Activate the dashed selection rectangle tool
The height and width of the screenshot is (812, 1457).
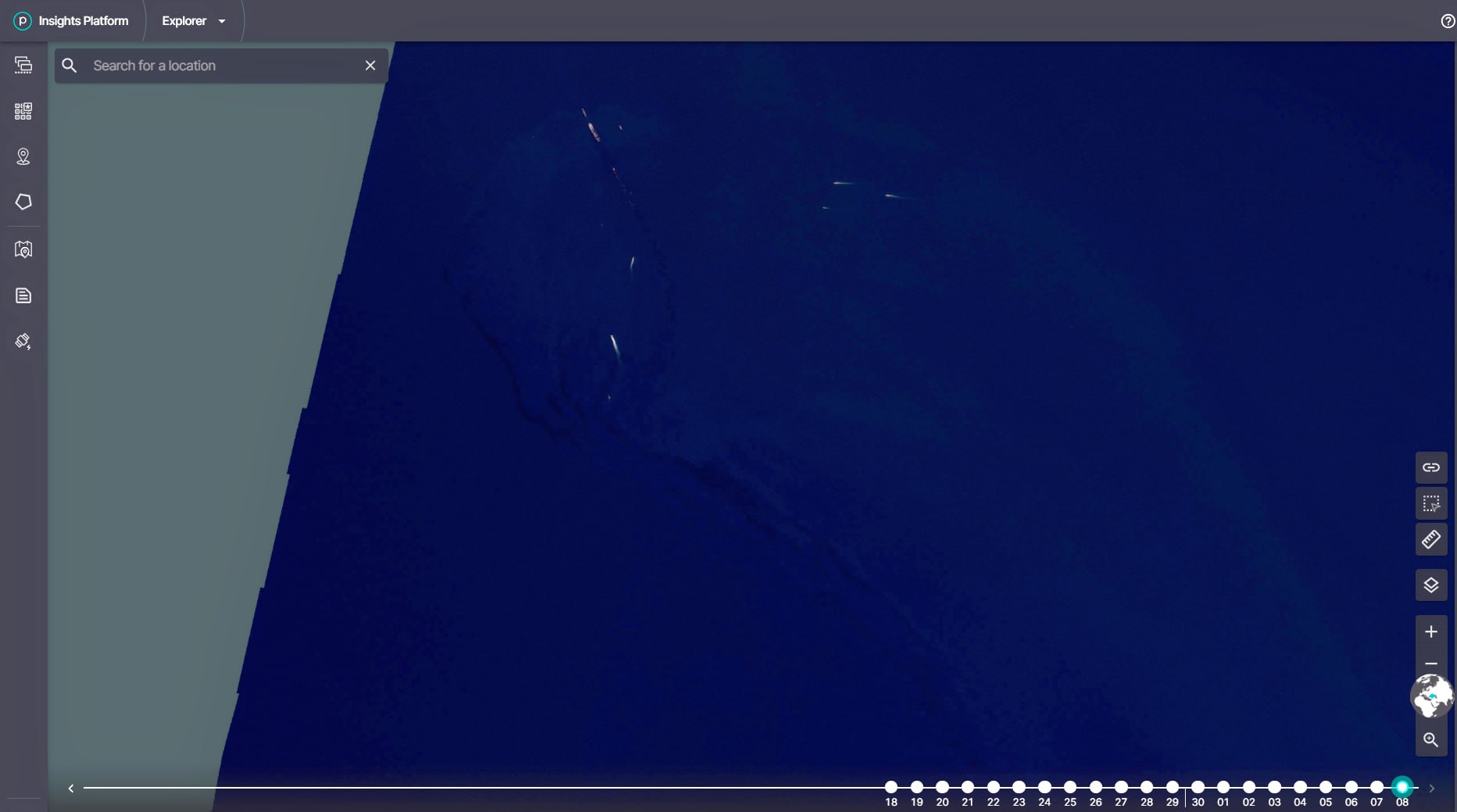pyautogui.click(x=1431, y=503)
